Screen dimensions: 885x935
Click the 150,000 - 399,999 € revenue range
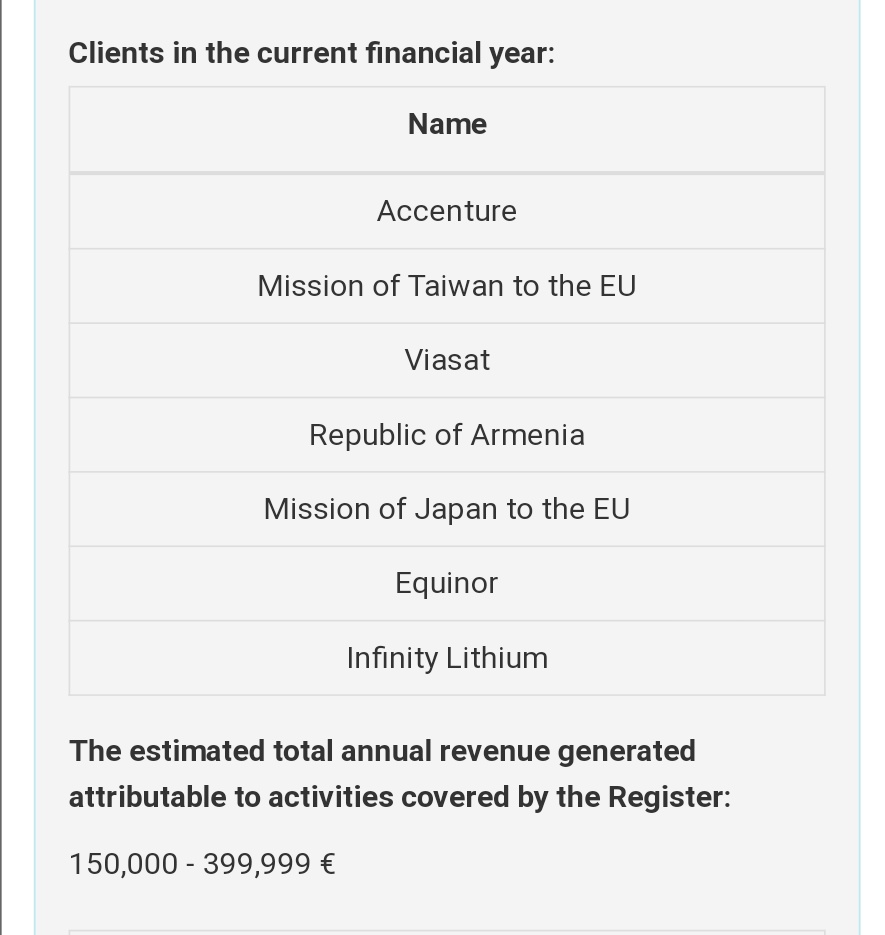(x=202, y=864)
